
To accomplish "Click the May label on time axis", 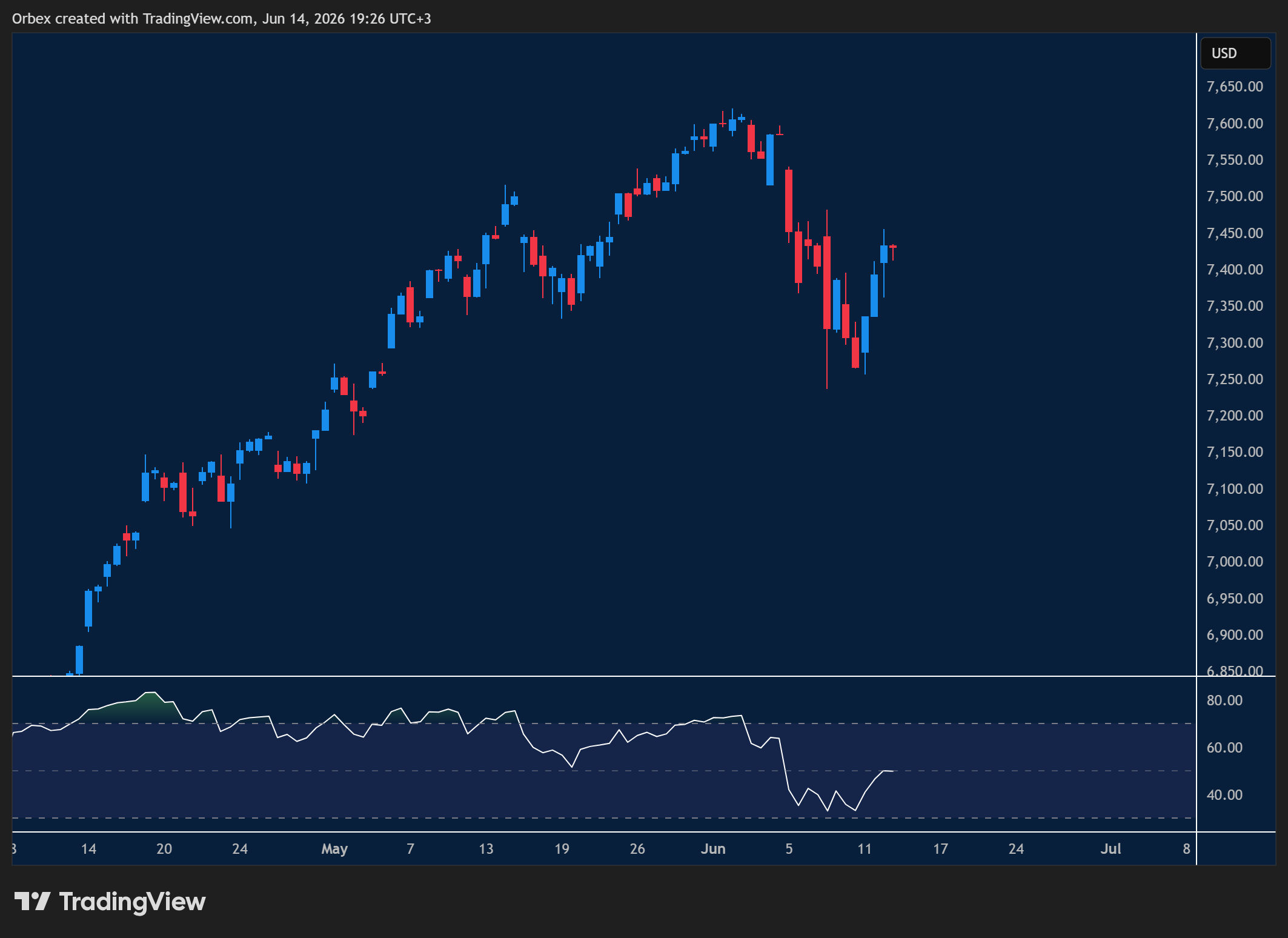I will (x=334, y=850).
